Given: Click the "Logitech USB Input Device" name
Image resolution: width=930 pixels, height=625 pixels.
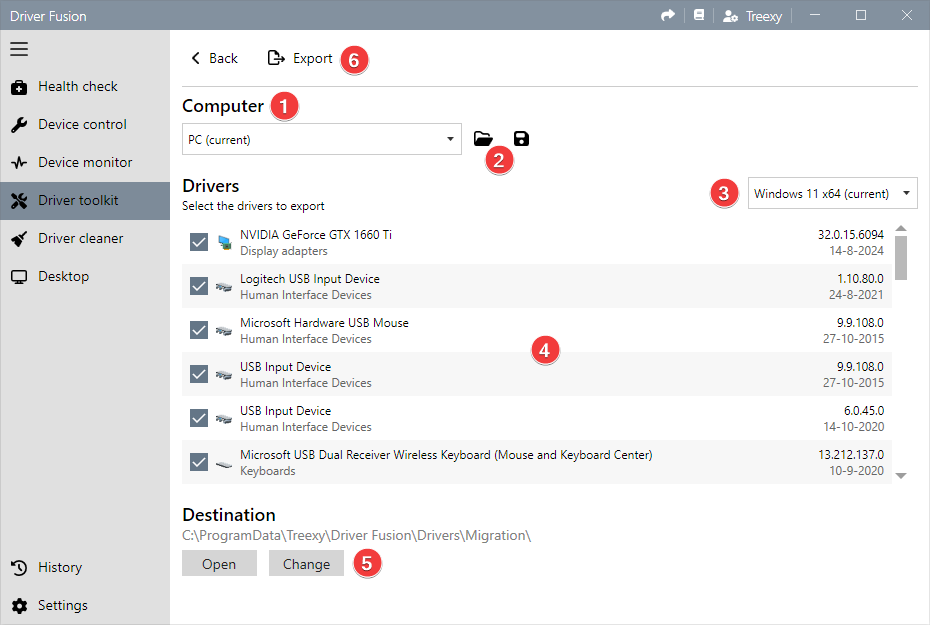Looking at the screenshot, I should click(310, 279).
